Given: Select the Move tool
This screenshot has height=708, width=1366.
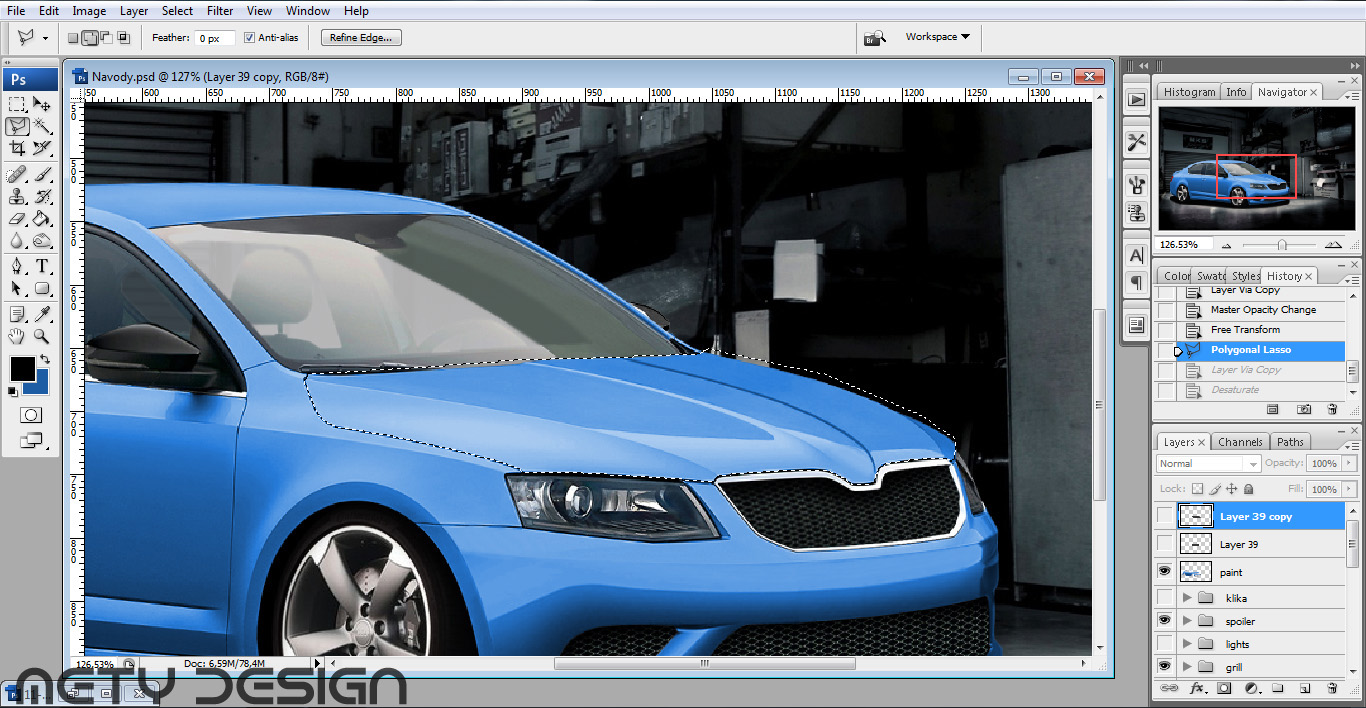Looking at the screenshot, I should tap(42, 104).
